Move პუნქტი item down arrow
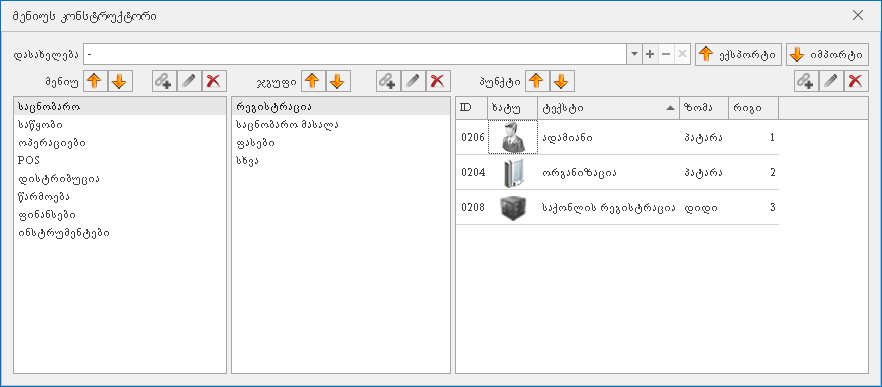 click(562, 82)
